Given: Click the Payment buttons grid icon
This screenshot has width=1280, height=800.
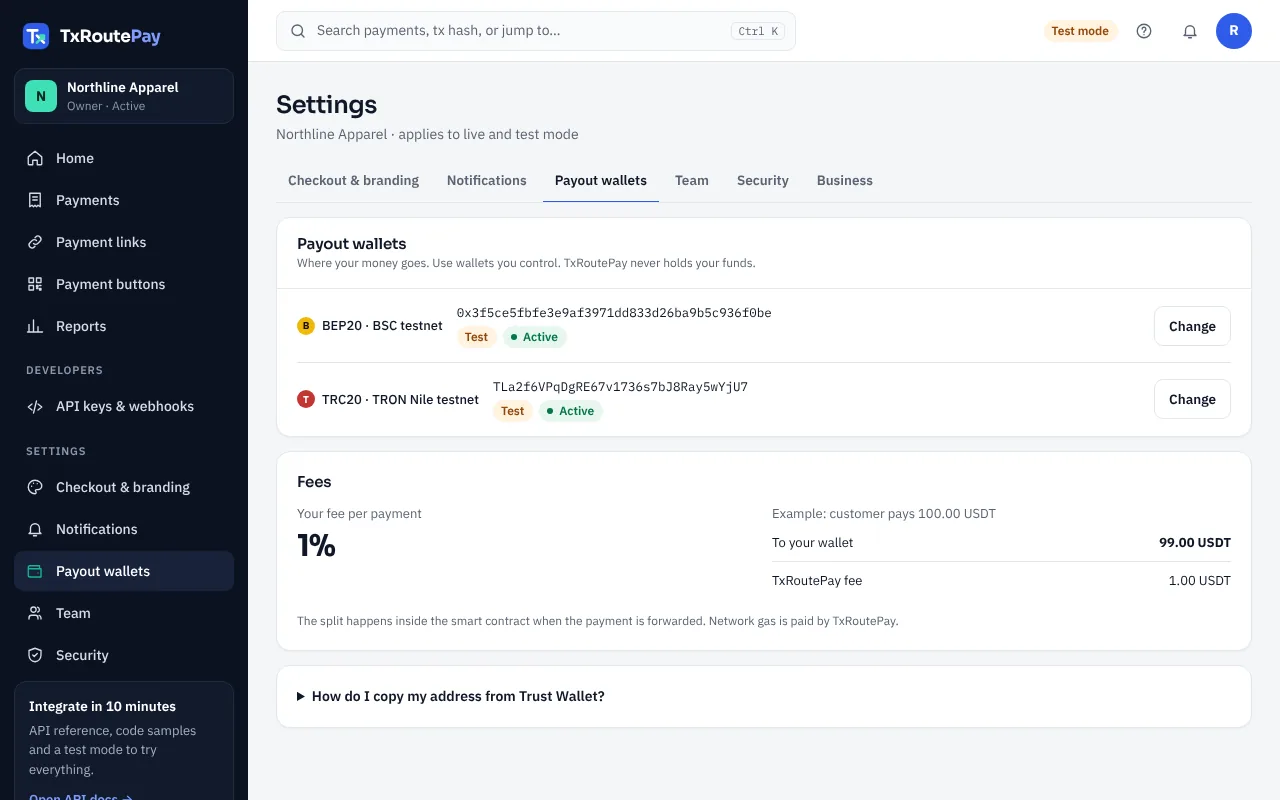Looking at the screenshot, I should point(35,284).
